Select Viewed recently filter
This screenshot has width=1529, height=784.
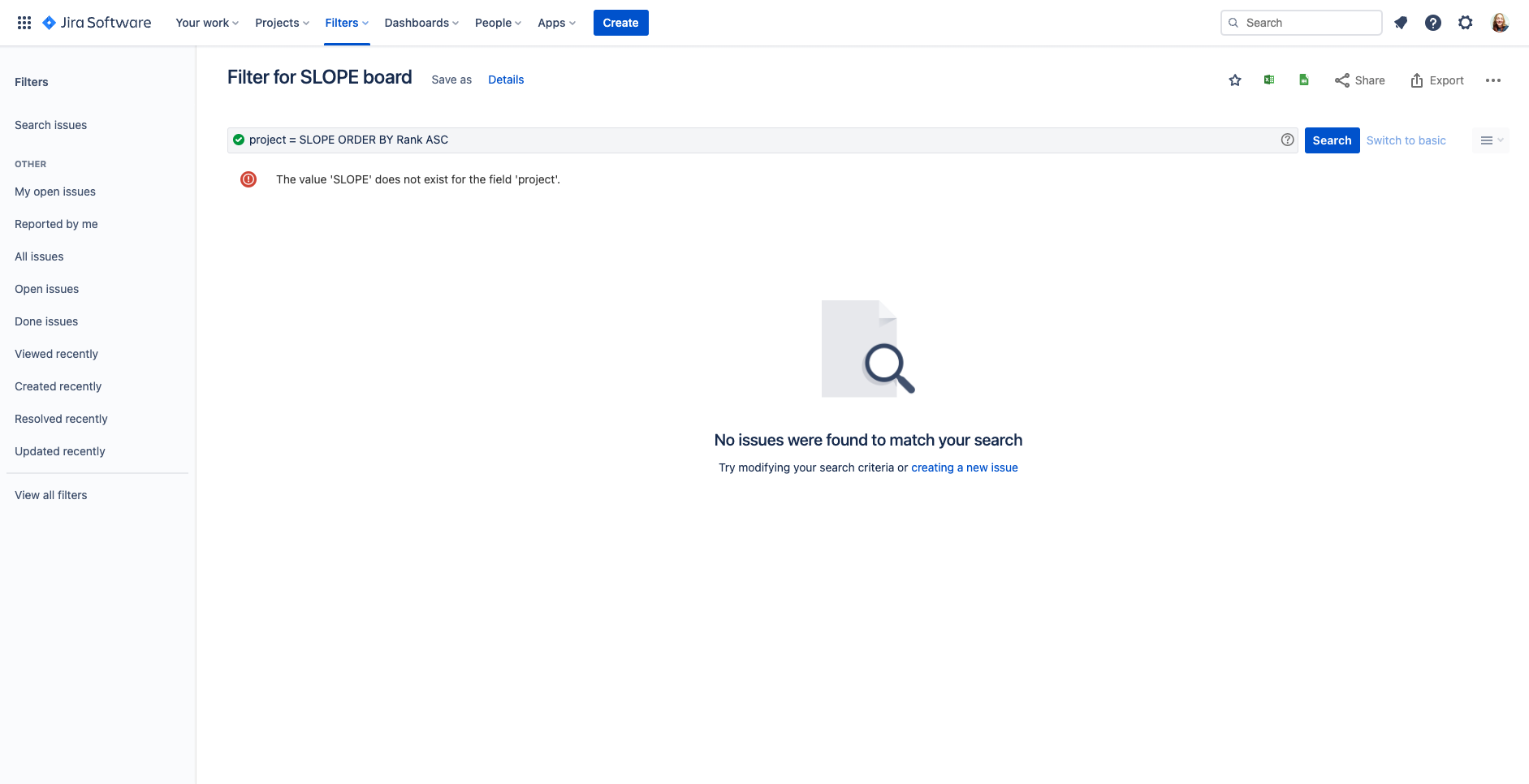point(56,354)
